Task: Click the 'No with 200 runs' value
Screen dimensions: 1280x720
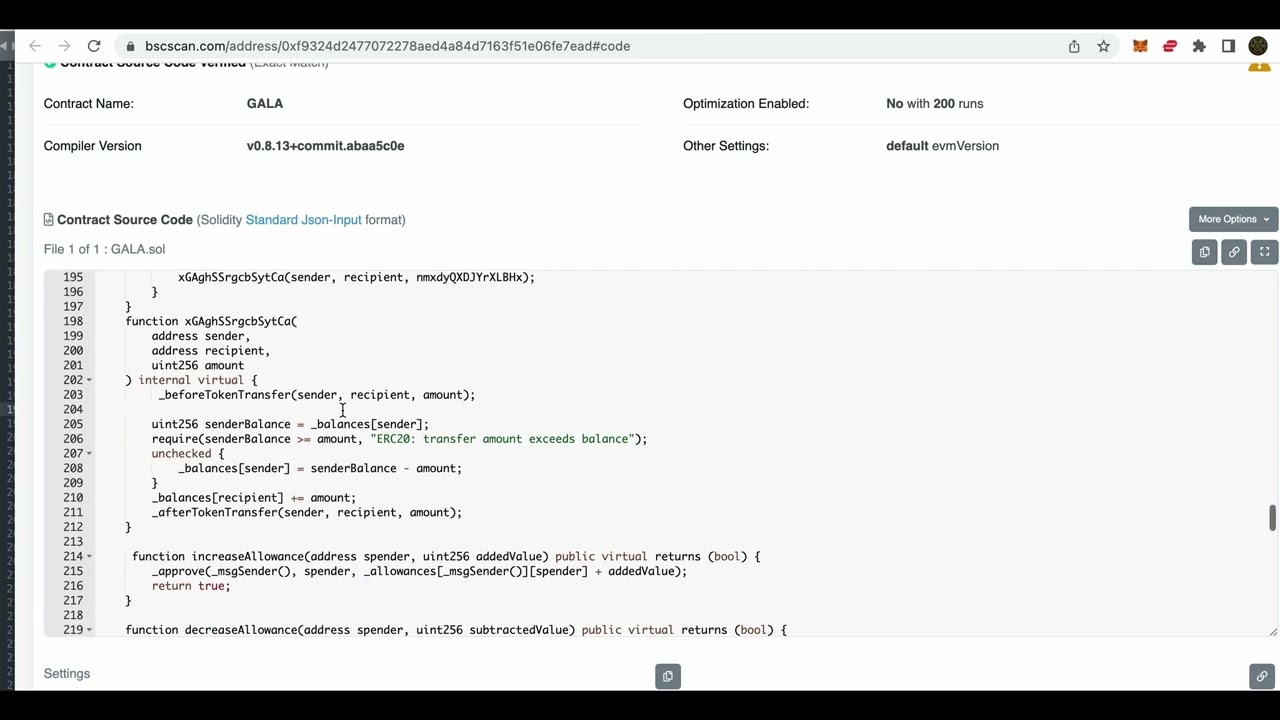Action: [x=934, y=104]
